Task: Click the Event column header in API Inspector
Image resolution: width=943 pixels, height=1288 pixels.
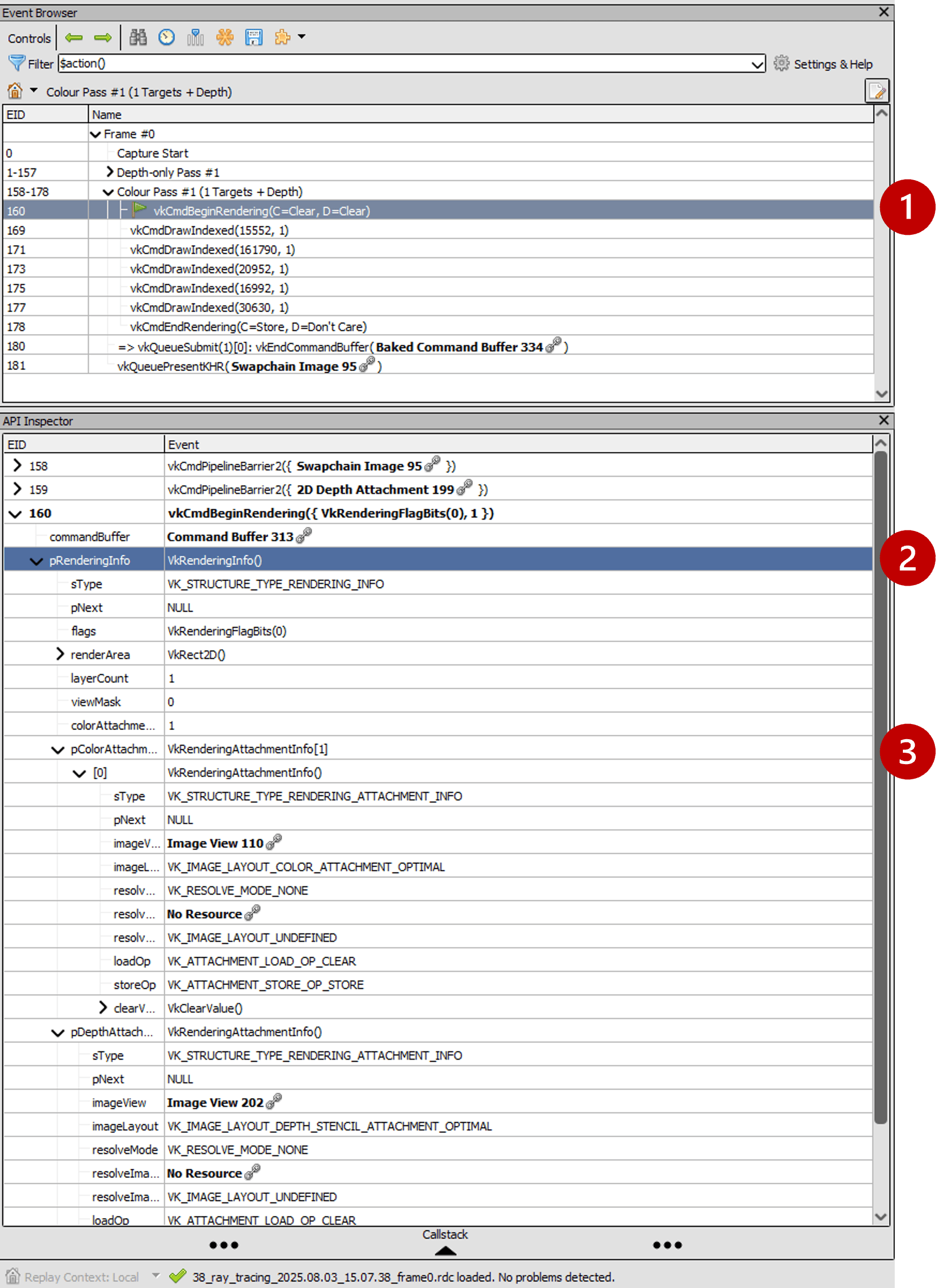Action: coord(518,444)
